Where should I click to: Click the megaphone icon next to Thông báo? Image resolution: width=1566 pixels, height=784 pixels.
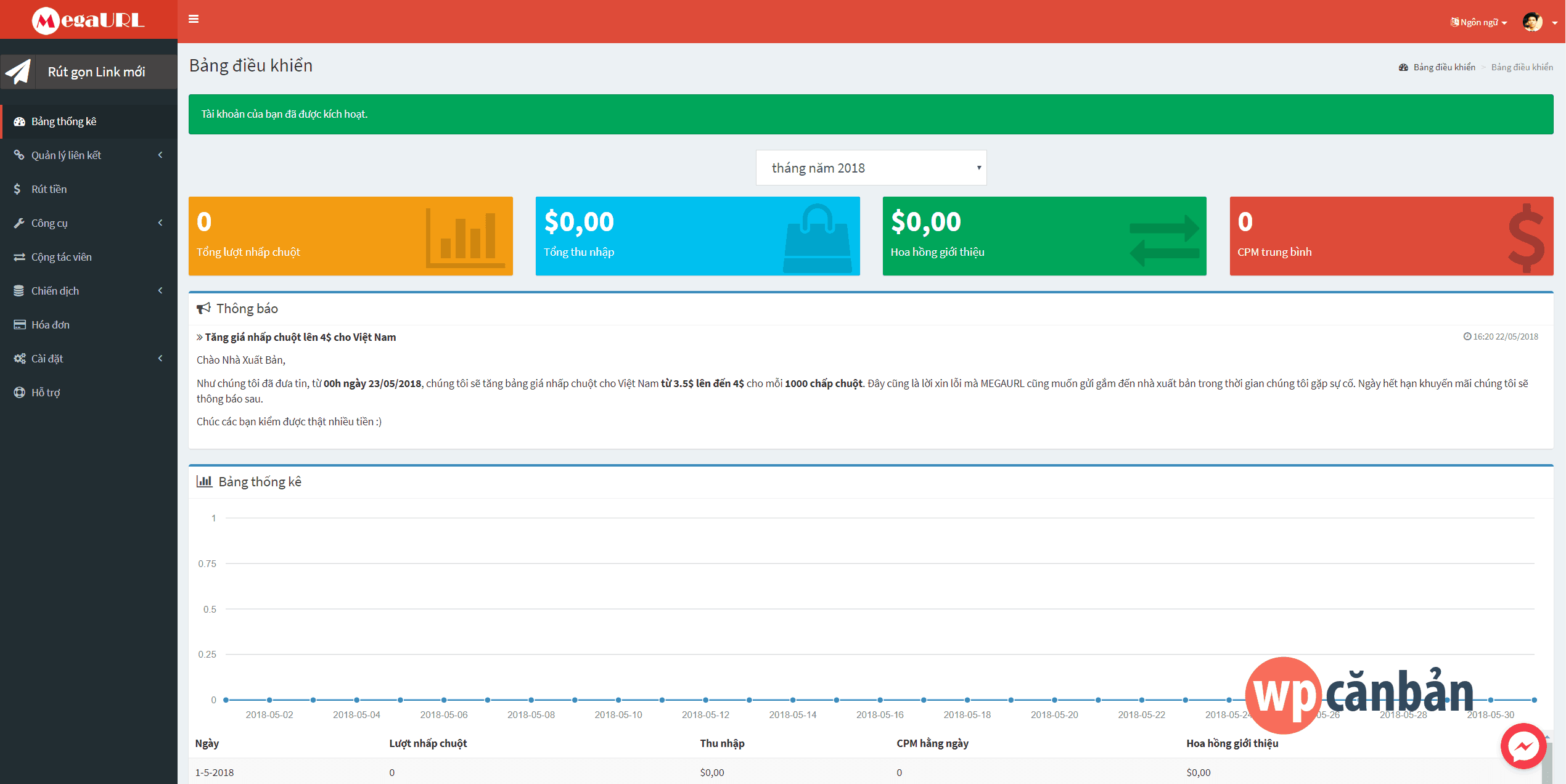click(x=203, y=308)
